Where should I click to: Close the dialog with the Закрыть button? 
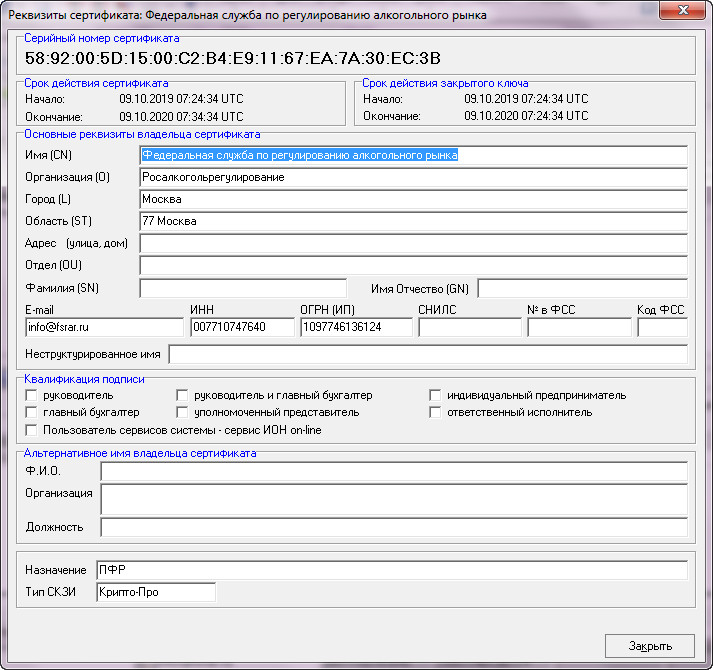point(649,645)
